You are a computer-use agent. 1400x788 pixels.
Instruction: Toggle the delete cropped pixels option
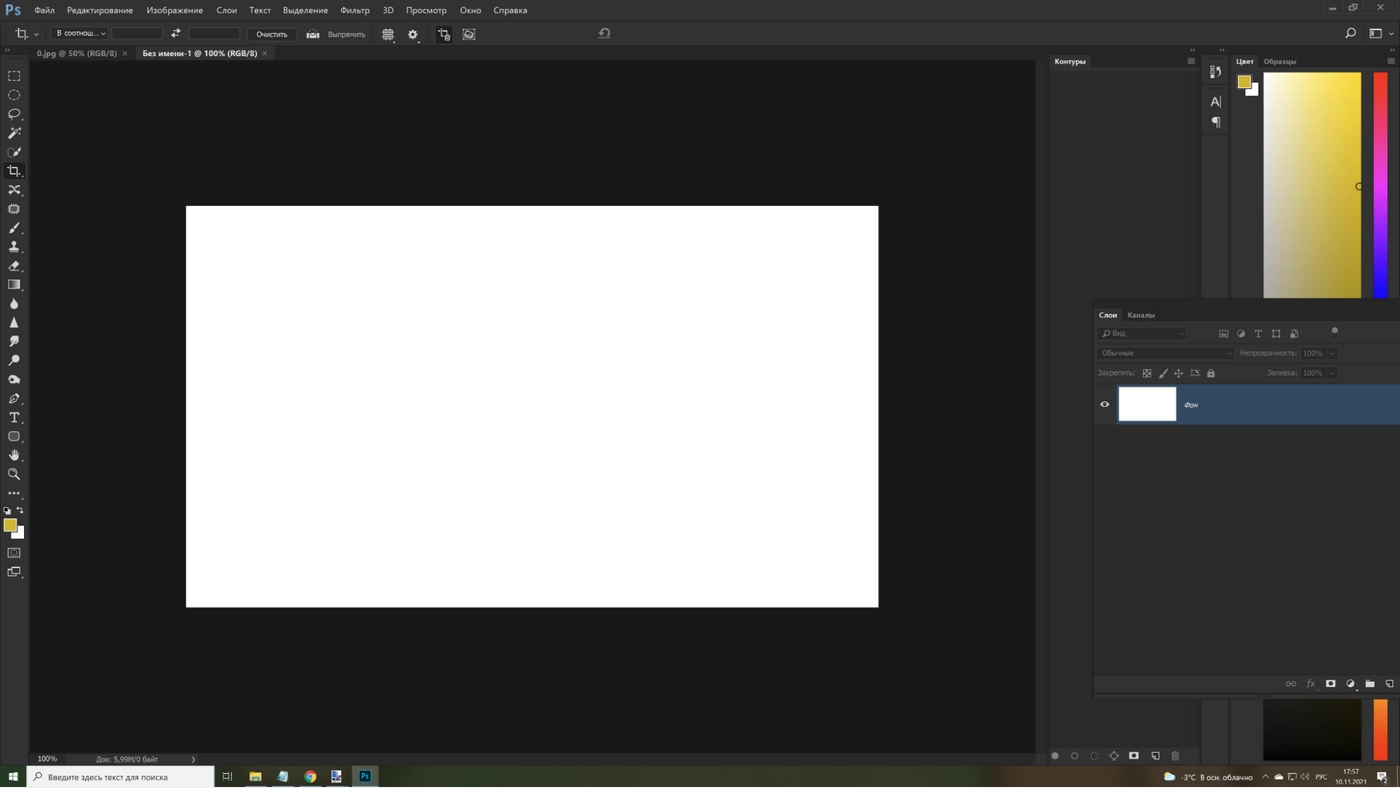444,34
